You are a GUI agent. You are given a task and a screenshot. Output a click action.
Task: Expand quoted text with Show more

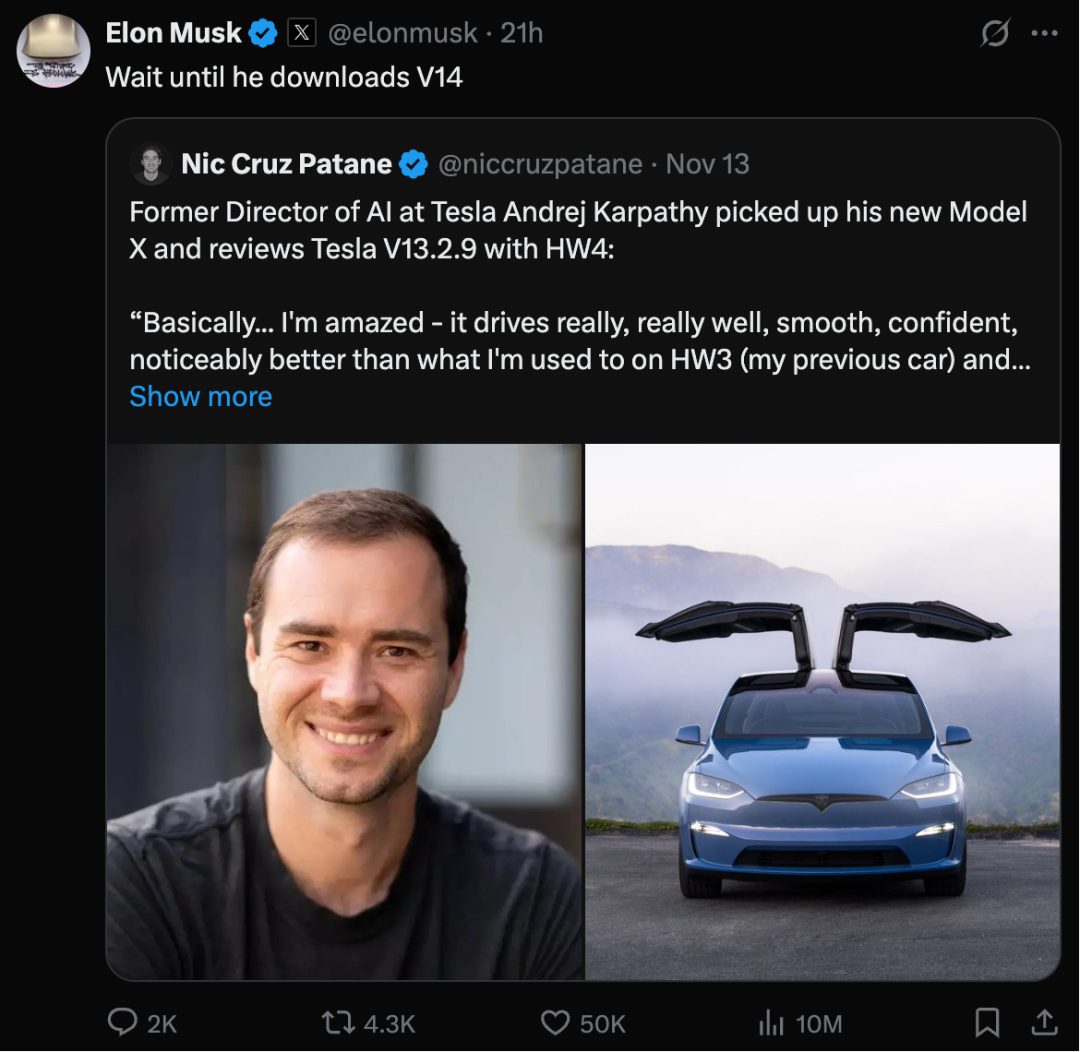pyautogui.click(x=201, y=396)
